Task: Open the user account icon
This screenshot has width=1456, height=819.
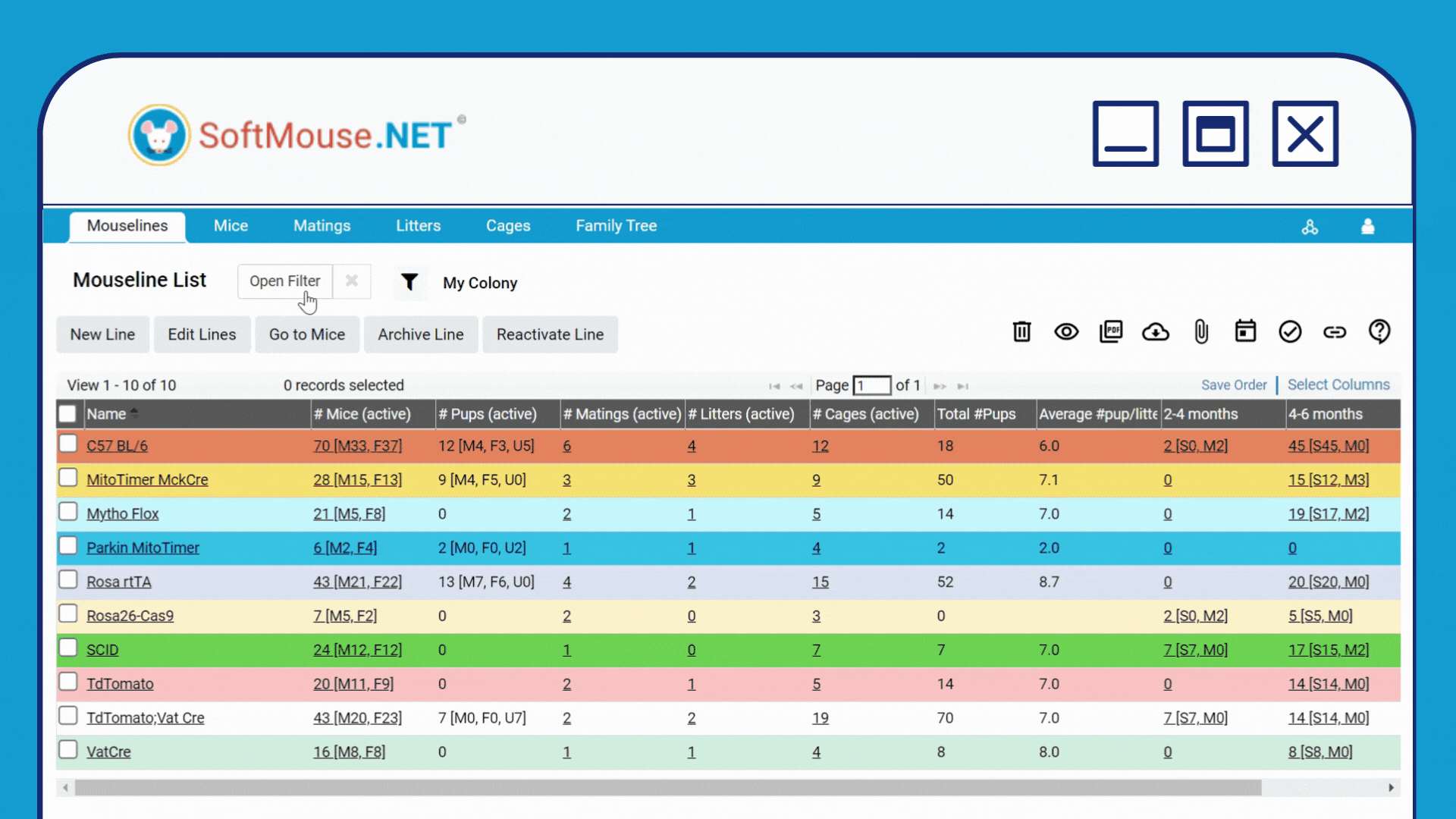Action: [1368, 226]
